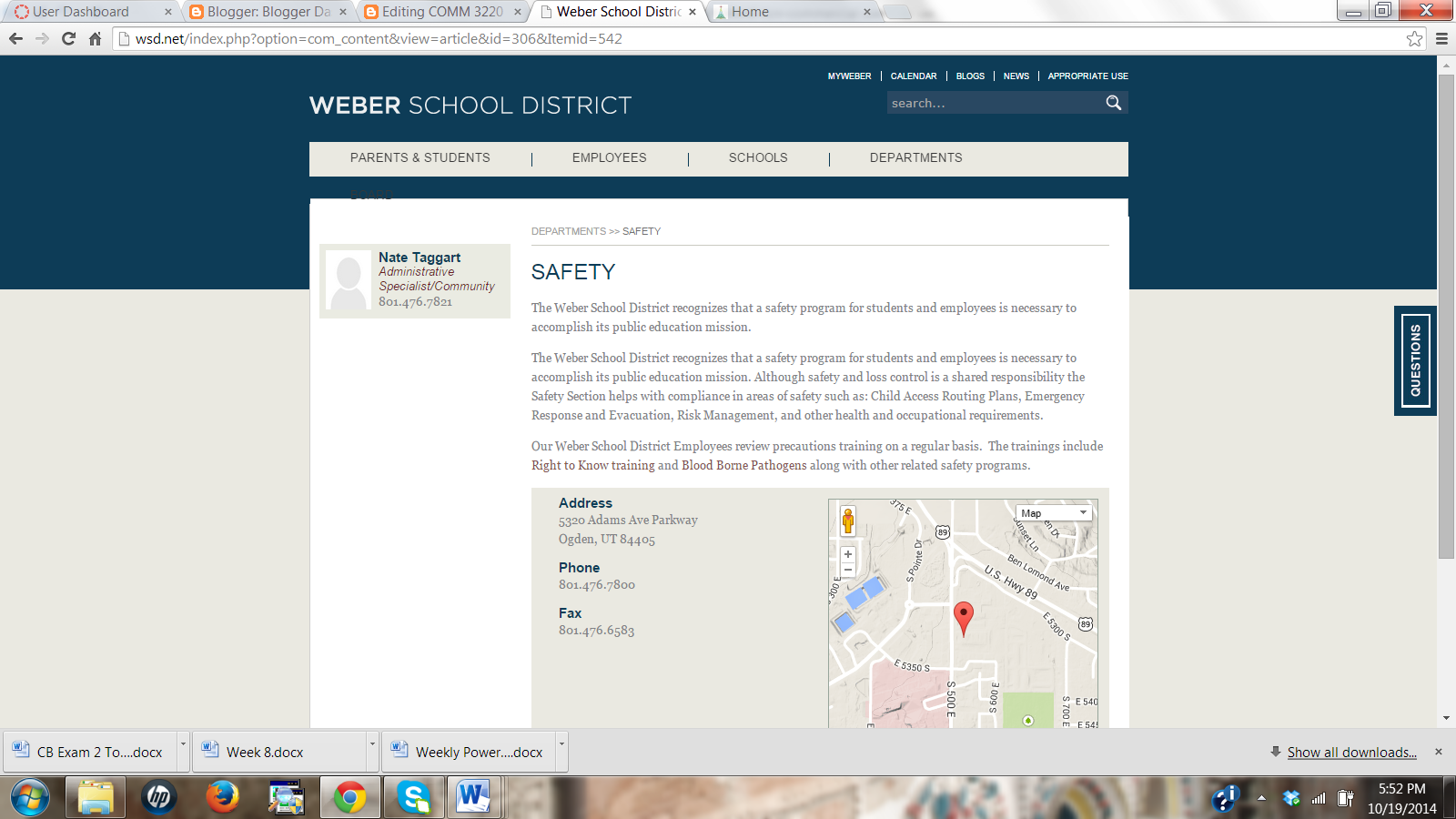The width and height of the screenshot is (1456, 819).
Task: Show hidden system tray icons
Action: 1261,798
